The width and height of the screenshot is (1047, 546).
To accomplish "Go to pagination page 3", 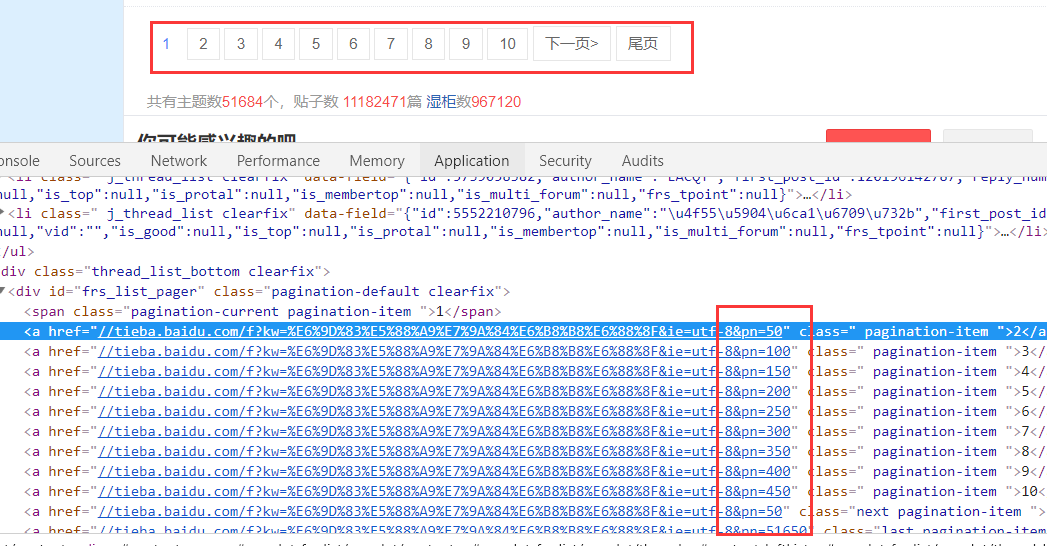I will click(241, 44).
